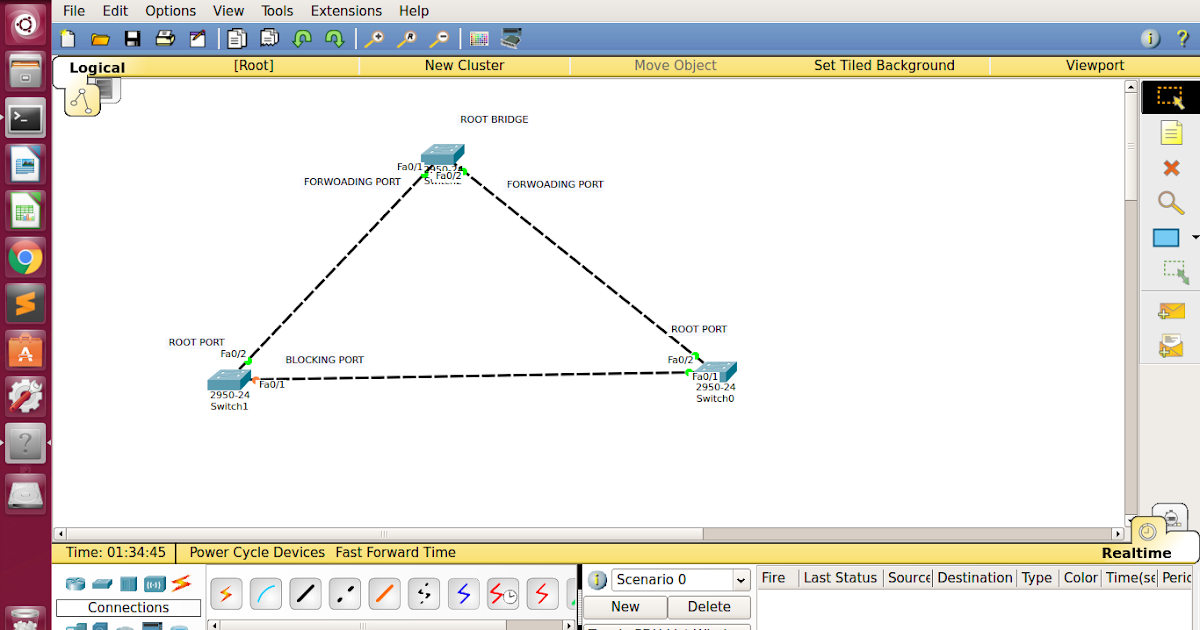Create a scenario with the New button

(x=624, y=606)
